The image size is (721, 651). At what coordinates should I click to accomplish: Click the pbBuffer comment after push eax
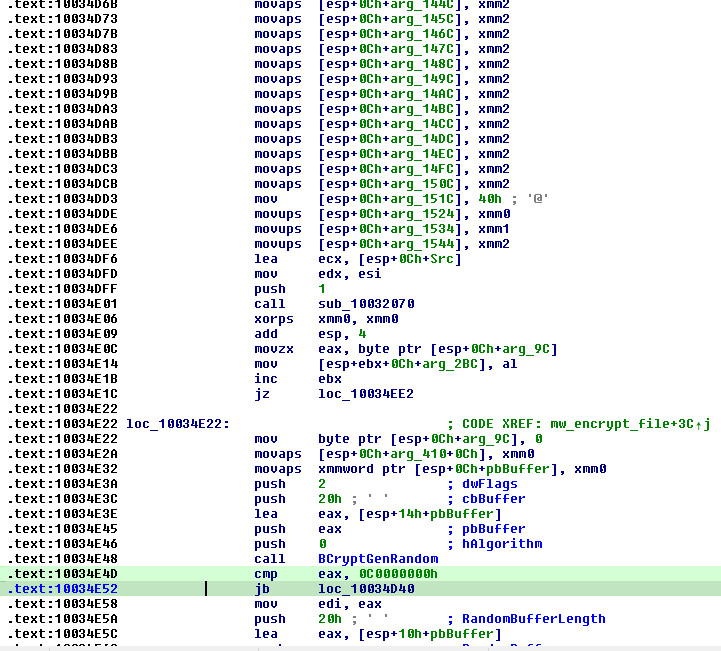click(493, 529)
